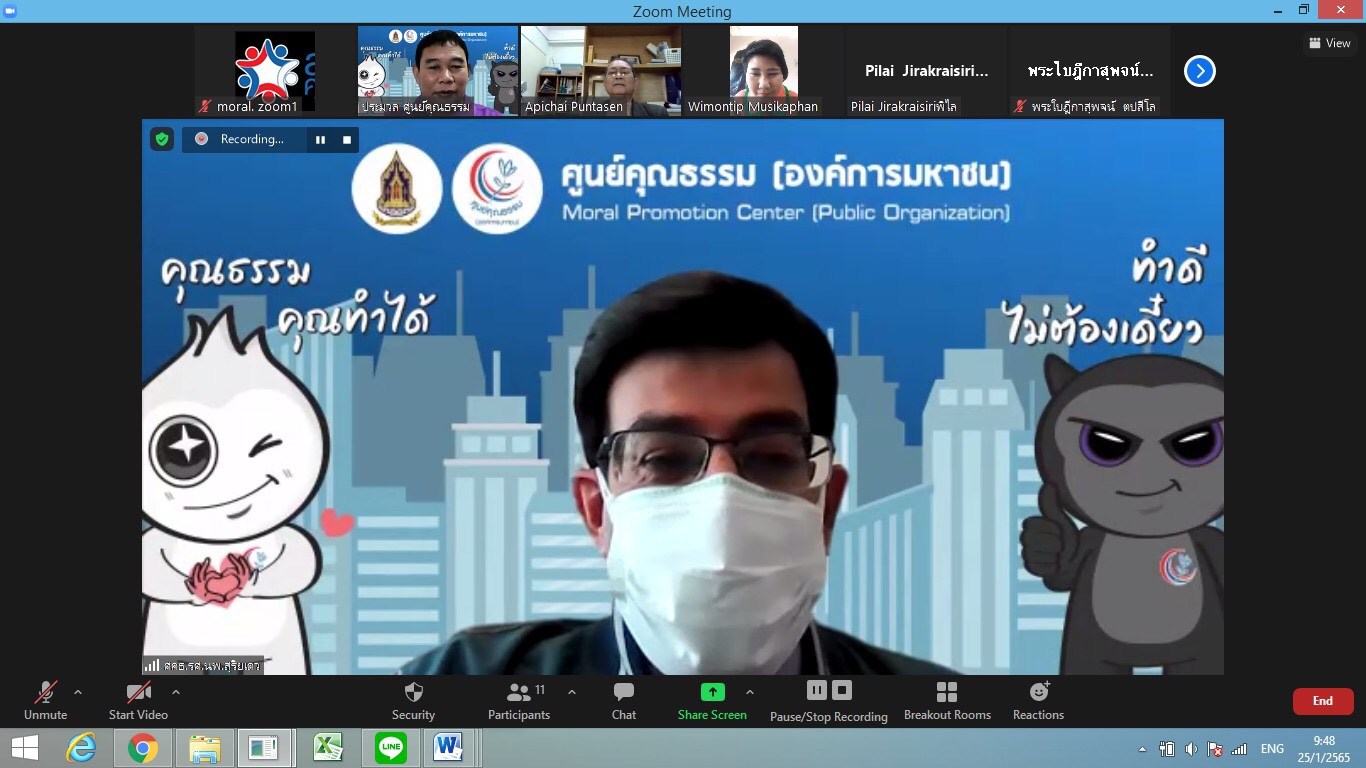The height and width of the screenshot is (768, 1366).
Task: Expand Share Screen options caret
Action: 750,692
